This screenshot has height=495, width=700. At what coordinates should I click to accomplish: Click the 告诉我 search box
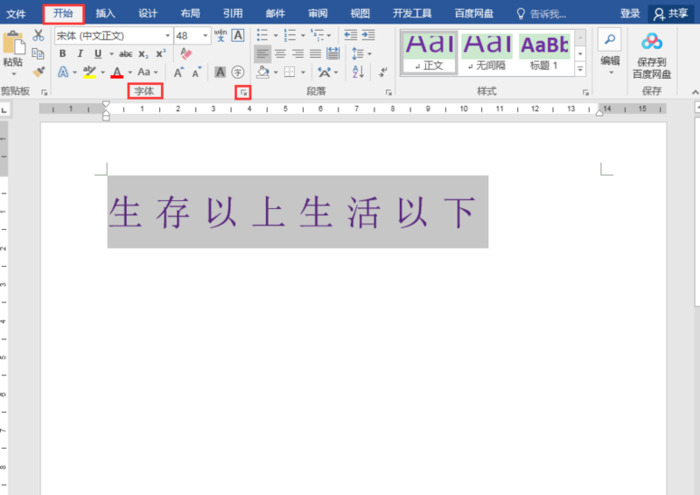tap(541, 14)
